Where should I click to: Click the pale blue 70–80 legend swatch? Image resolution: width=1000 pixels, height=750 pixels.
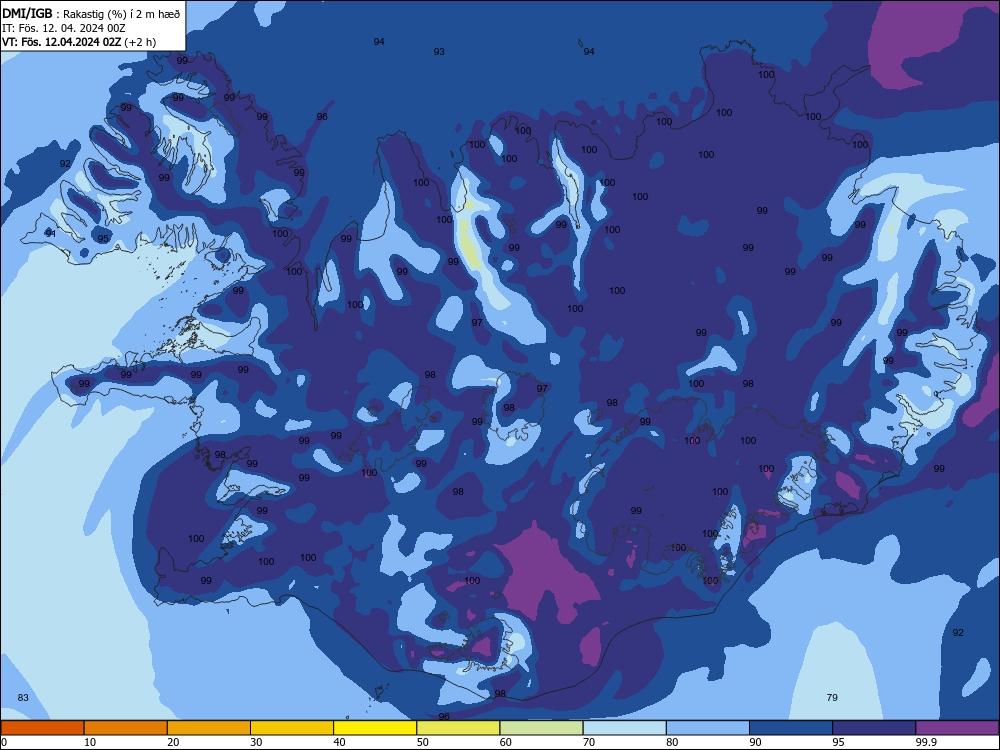pos(625,728)
